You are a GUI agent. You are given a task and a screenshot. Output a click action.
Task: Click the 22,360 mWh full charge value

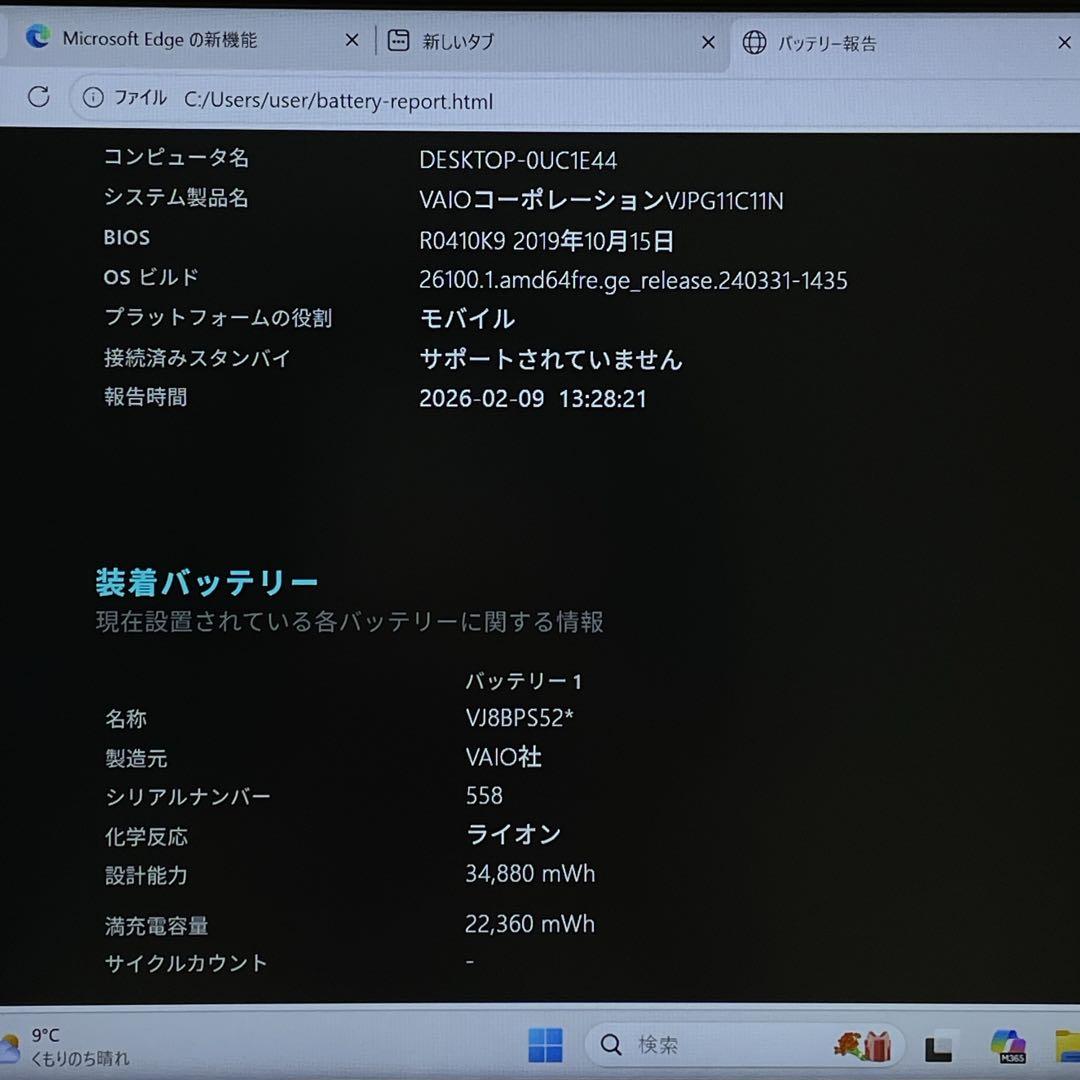point(529,924)
